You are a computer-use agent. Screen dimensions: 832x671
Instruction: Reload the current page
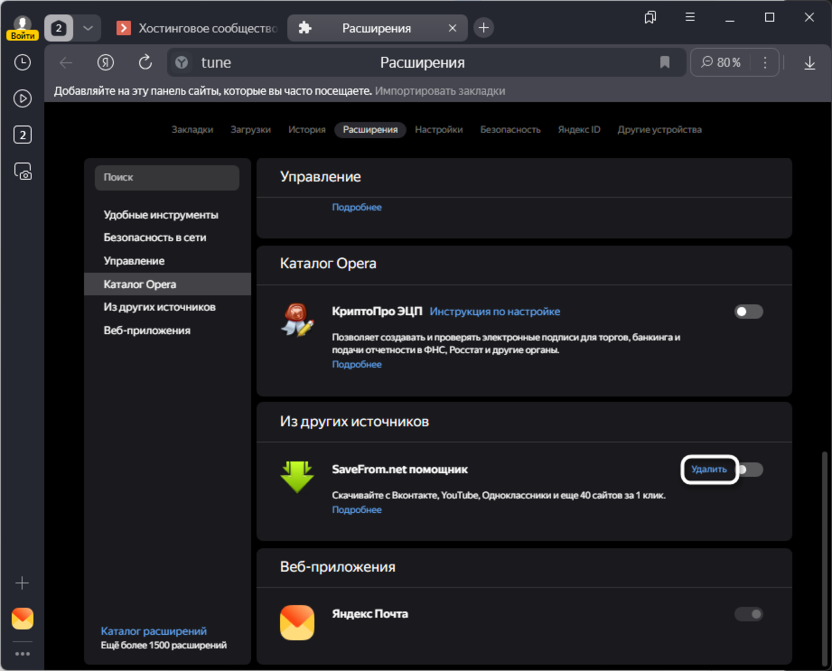coord(145,63)
